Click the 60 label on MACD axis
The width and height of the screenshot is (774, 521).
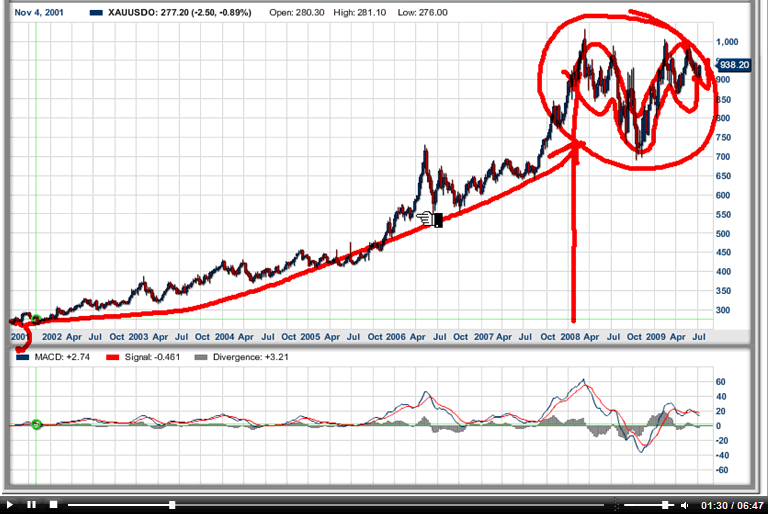[x=721, y=382]
